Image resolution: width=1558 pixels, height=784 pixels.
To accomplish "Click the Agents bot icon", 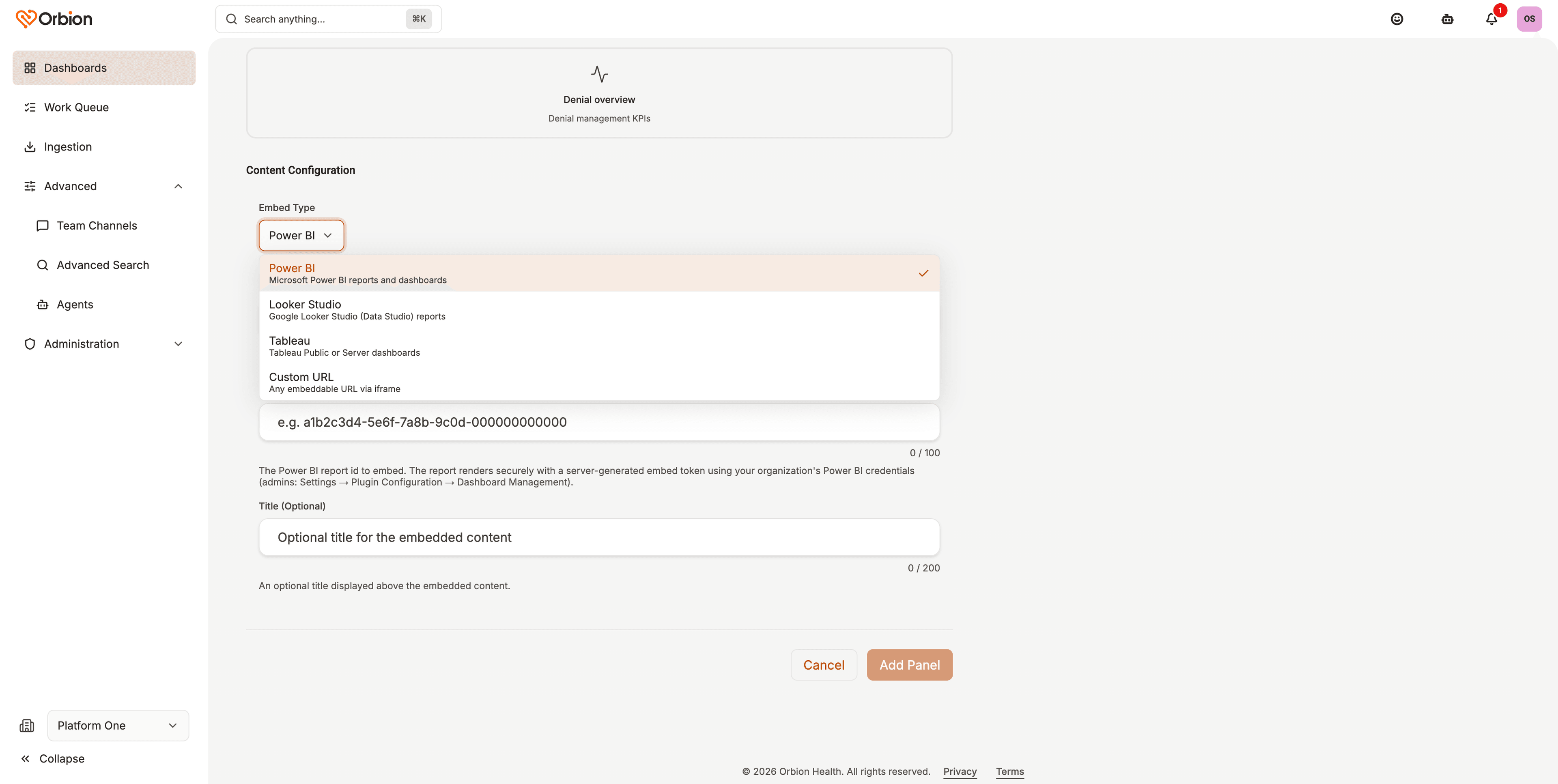I will click(x=42, y=305).
